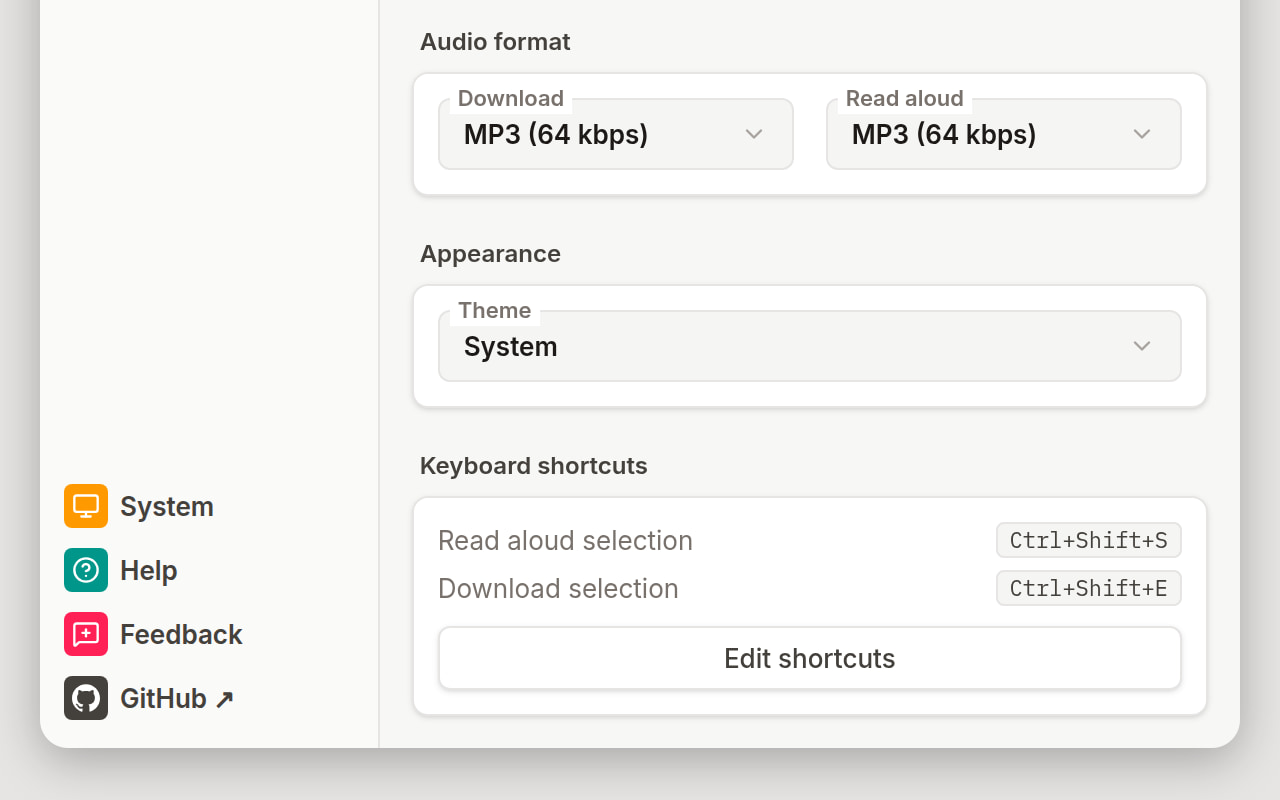Open the GitHub external link label
This screenshot has height=800, width=1280.
pos(177,699)
